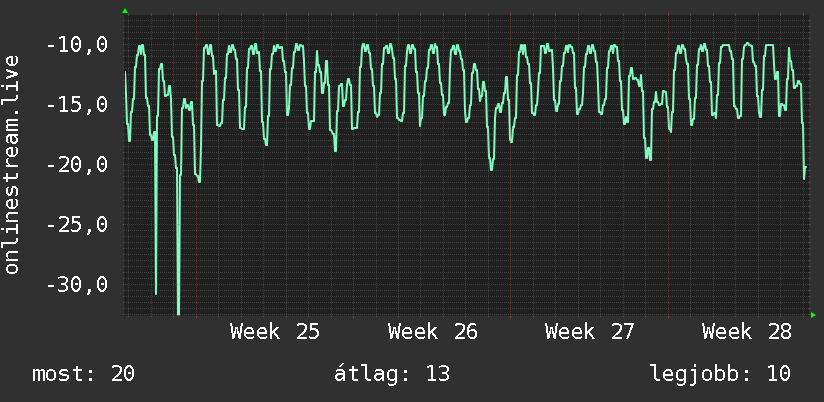Click the 'legjobb: 10' best value text
Viewport: 824px width, 402px height.
720,374
